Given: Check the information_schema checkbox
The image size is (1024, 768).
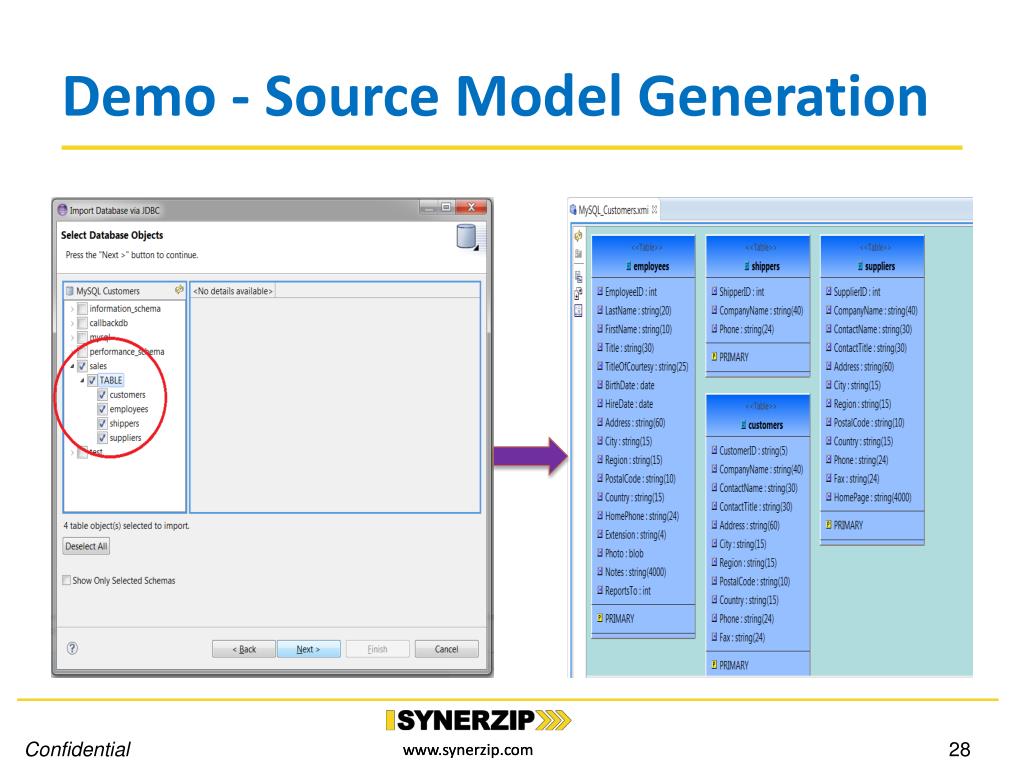Looking at the screenshot, I should (x=82, y=308).
